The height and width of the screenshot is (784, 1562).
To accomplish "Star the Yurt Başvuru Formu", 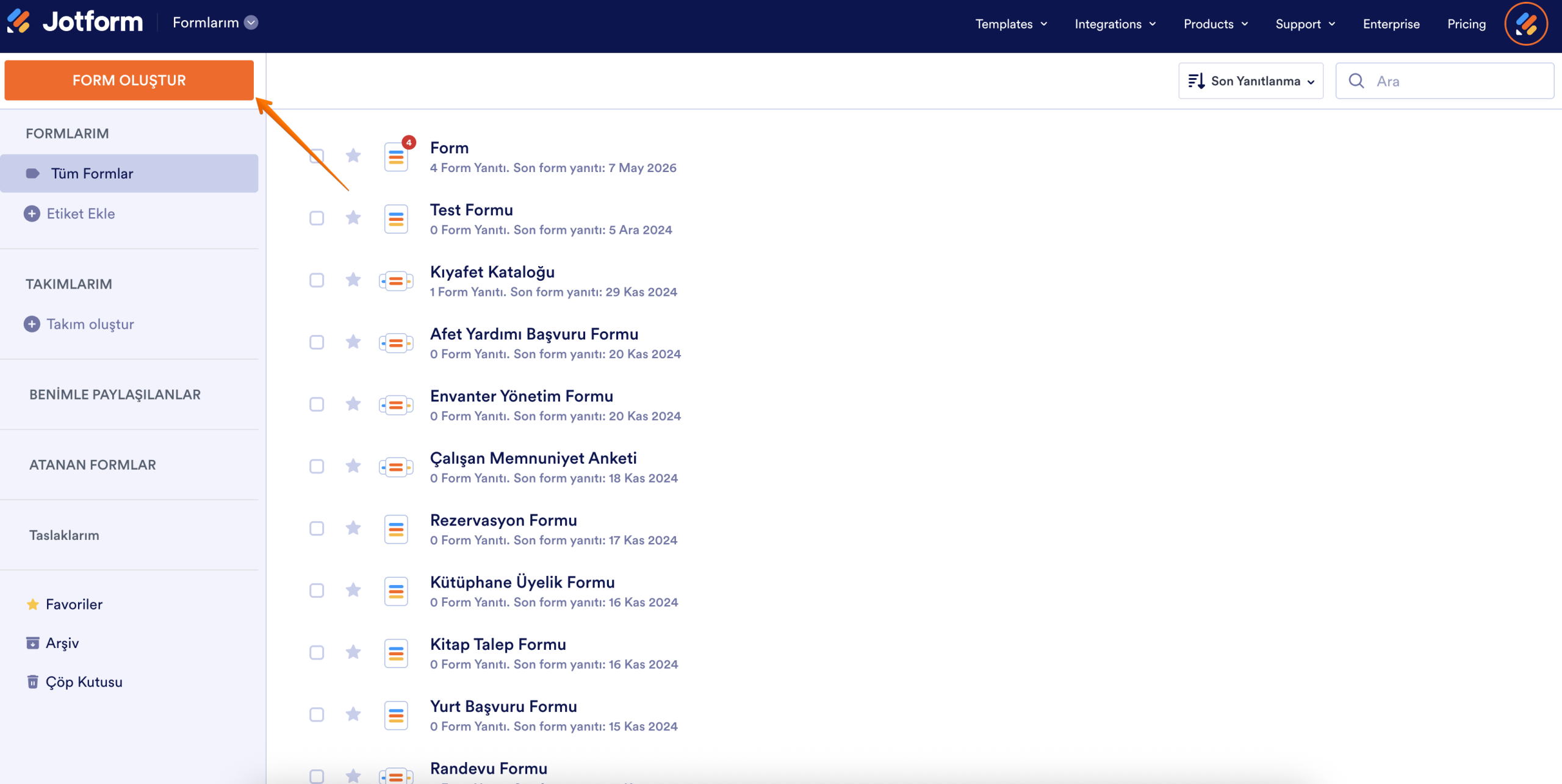I will [353, 714].
